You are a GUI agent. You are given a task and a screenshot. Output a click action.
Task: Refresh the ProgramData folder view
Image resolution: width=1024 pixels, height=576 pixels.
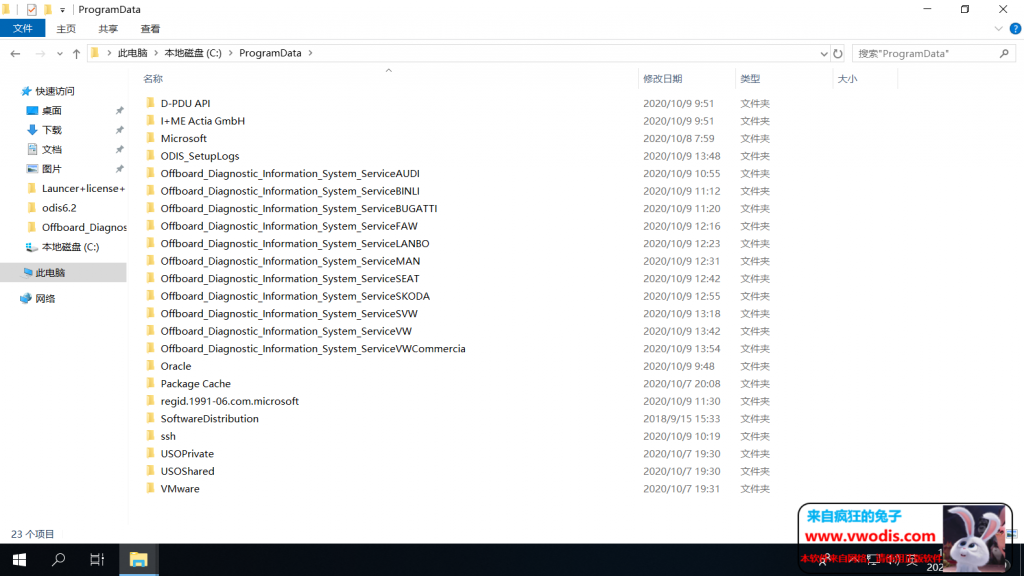(839, 53)
